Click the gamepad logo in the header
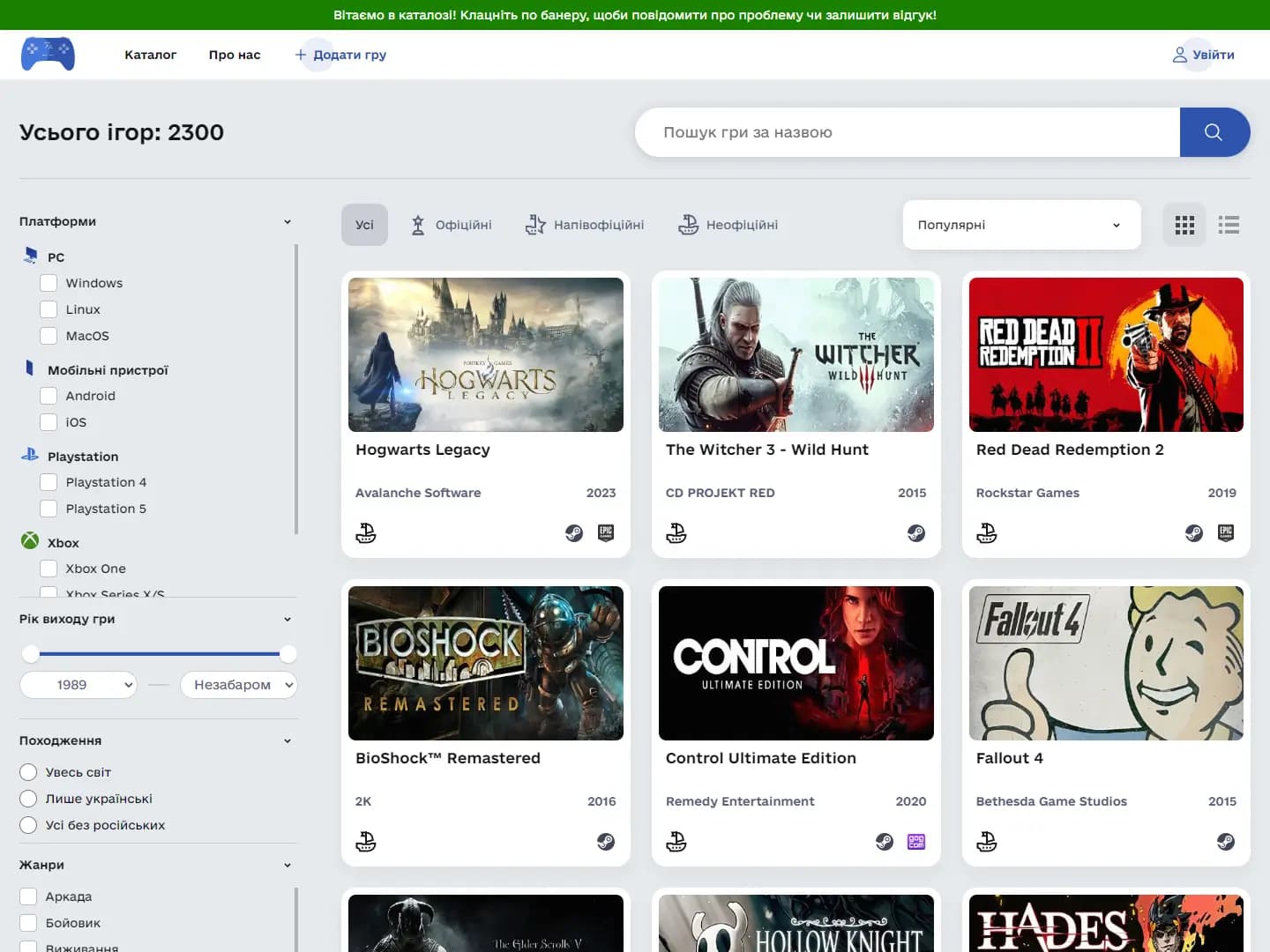This screenshot has width=1270, height=952. tap(48, 54)
